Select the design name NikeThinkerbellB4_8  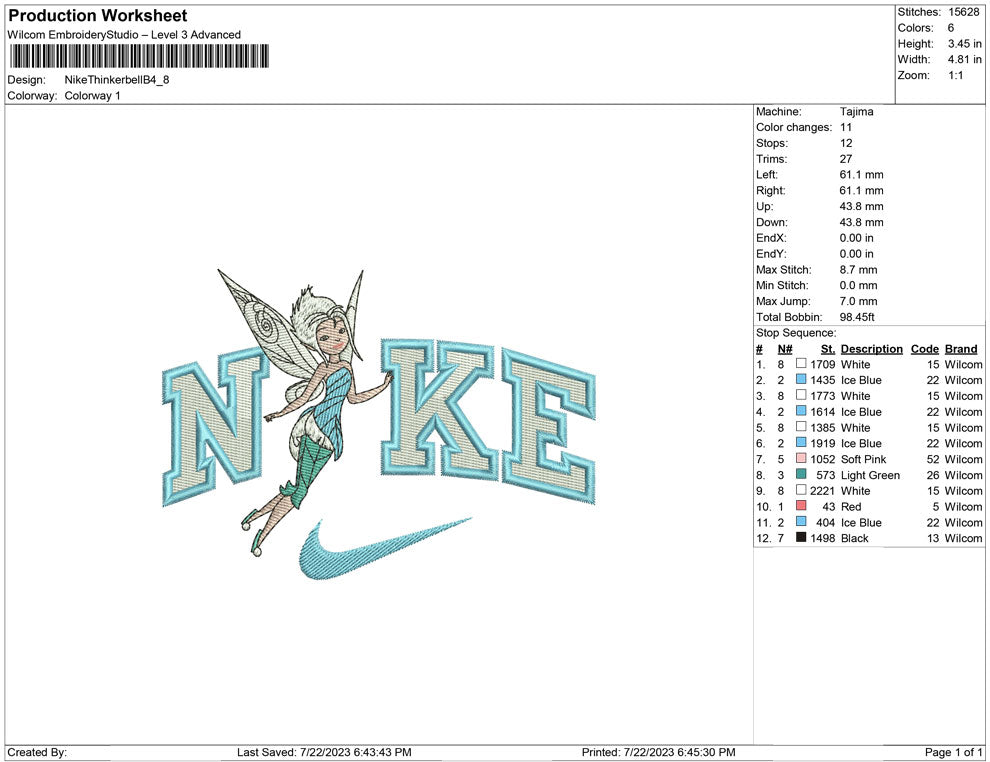117,80
